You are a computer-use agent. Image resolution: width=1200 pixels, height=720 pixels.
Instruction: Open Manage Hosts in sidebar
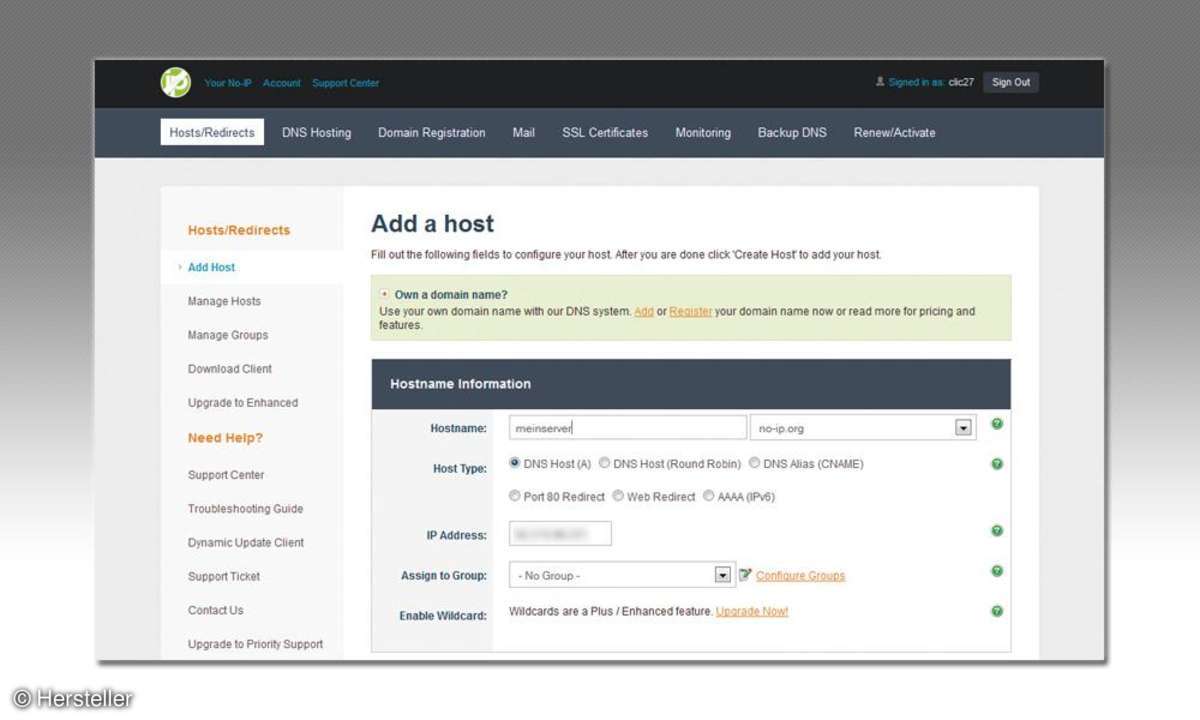pyautogui.click(x=224, y=301)
